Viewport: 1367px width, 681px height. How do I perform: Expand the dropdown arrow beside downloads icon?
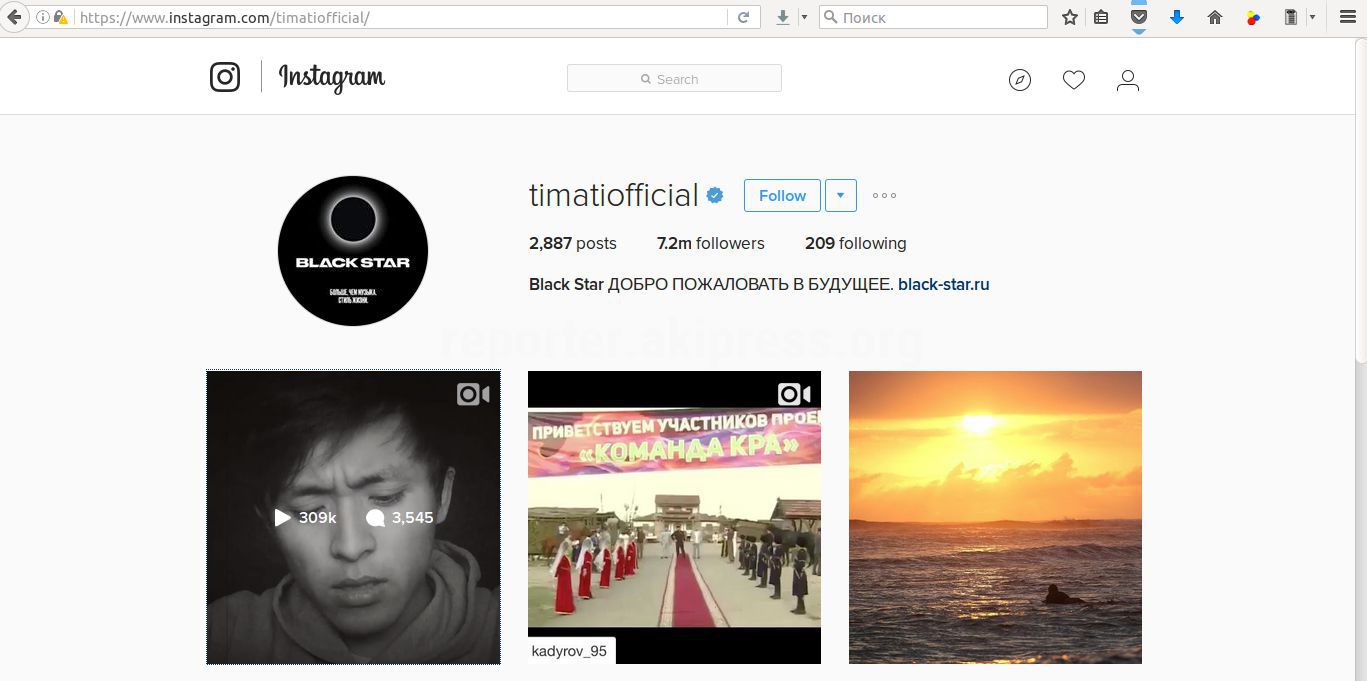804,17
